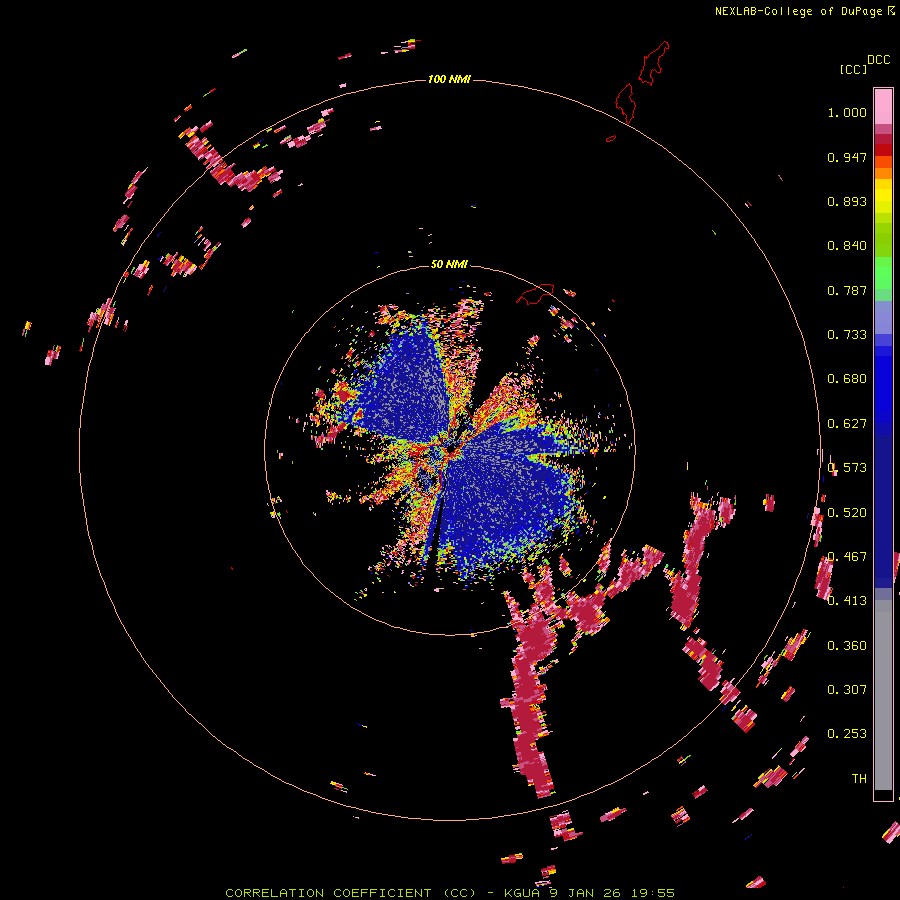The width and height of the screenshot is (900, 900).
Task: Select the 1.000 scale value
Action: (x=847, y=112)
